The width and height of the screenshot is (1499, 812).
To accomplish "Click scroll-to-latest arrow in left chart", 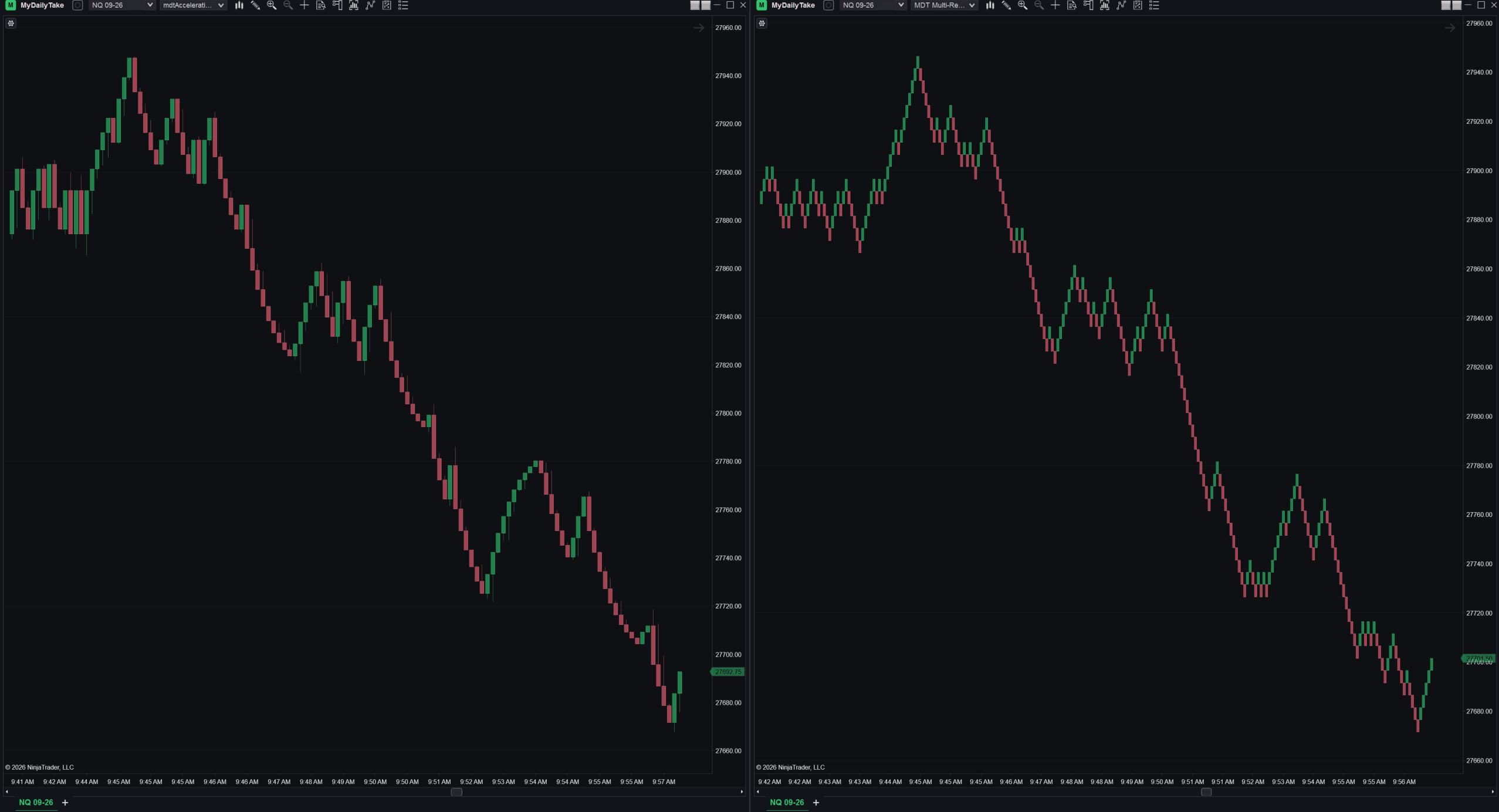I will [699, 28].
